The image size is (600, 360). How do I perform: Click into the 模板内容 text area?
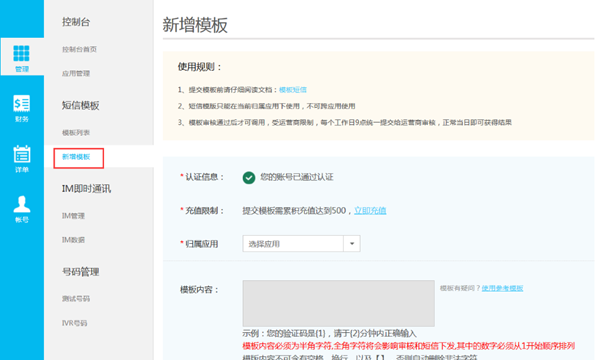338,303
